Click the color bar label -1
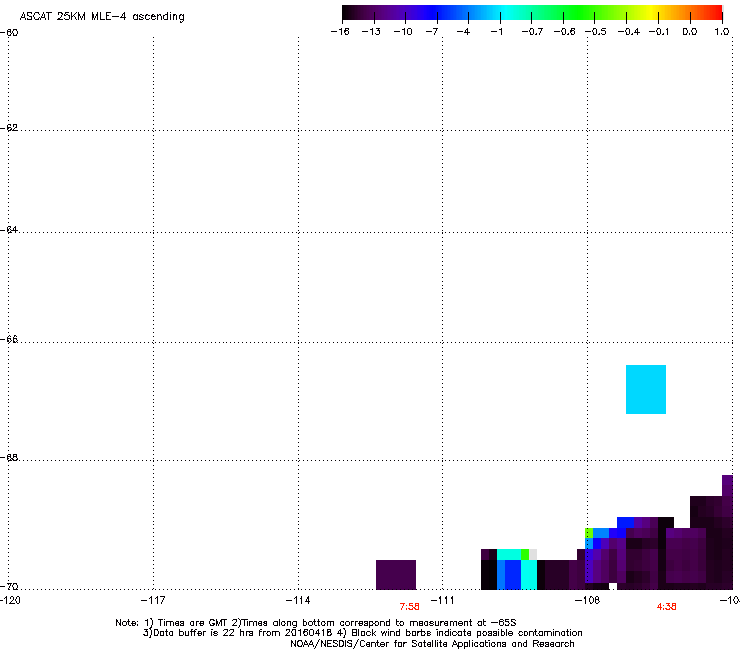Viewport: 740px width, 650px height. 496,32
